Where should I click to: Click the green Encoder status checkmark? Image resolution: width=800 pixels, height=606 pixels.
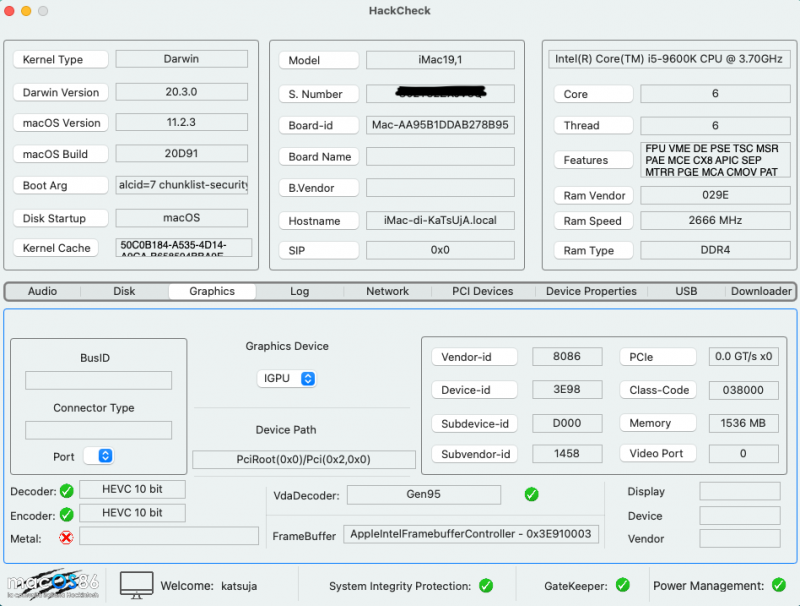click(x=67, y=514)
